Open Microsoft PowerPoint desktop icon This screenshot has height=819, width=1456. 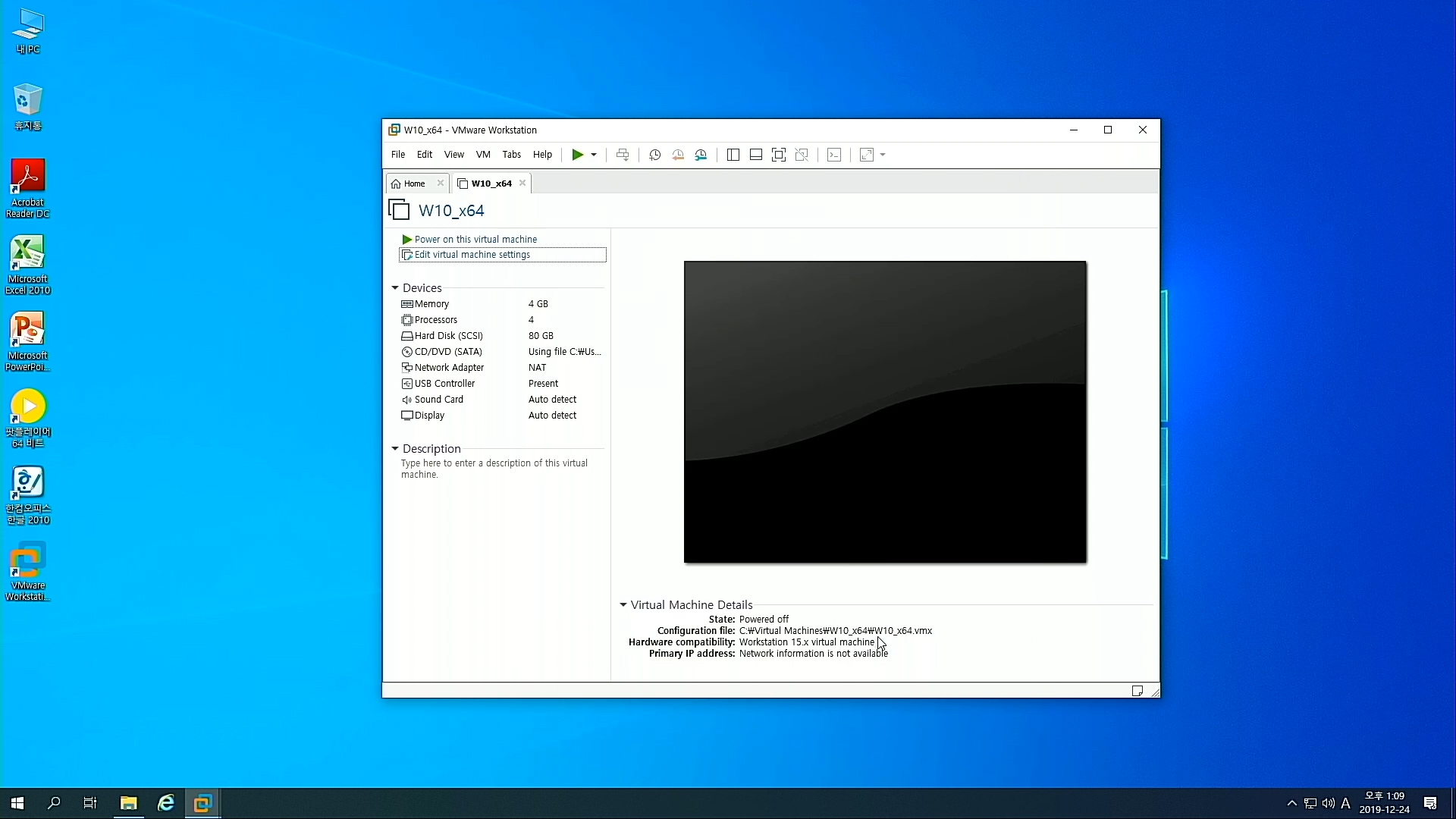click(28, 342)
